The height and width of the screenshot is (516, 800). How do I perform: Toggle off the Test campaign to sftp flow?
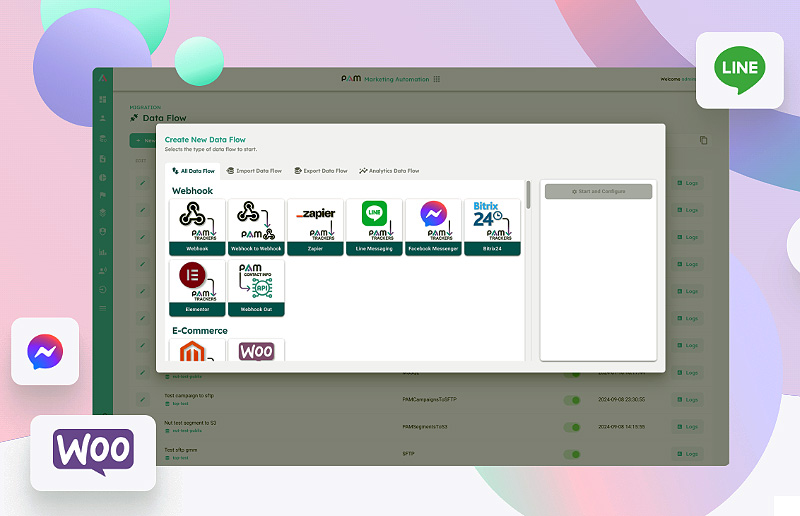[x=572, y=400]
